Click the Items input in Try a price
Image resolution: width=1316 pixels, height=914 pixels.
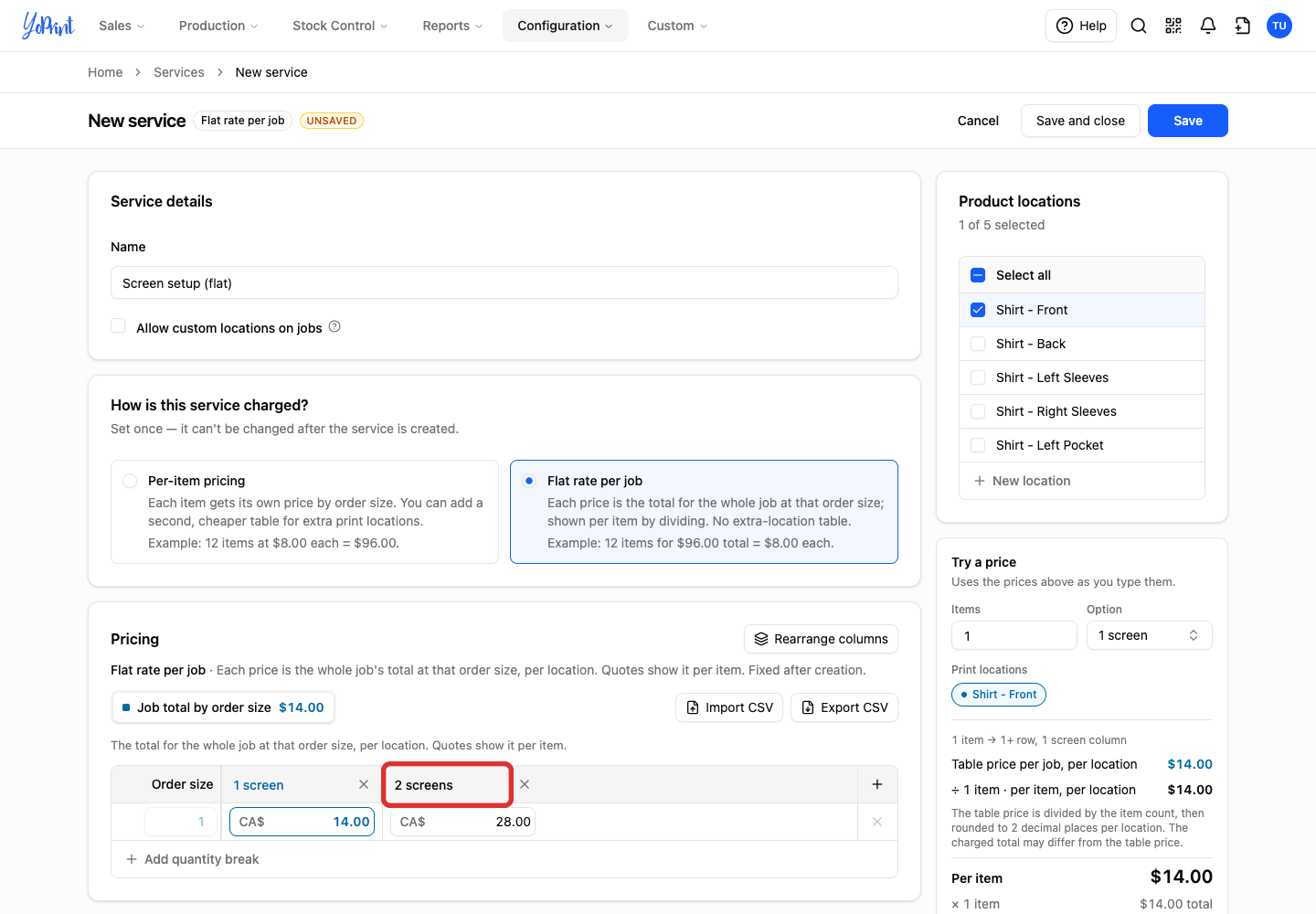(x=1014, y=635)
